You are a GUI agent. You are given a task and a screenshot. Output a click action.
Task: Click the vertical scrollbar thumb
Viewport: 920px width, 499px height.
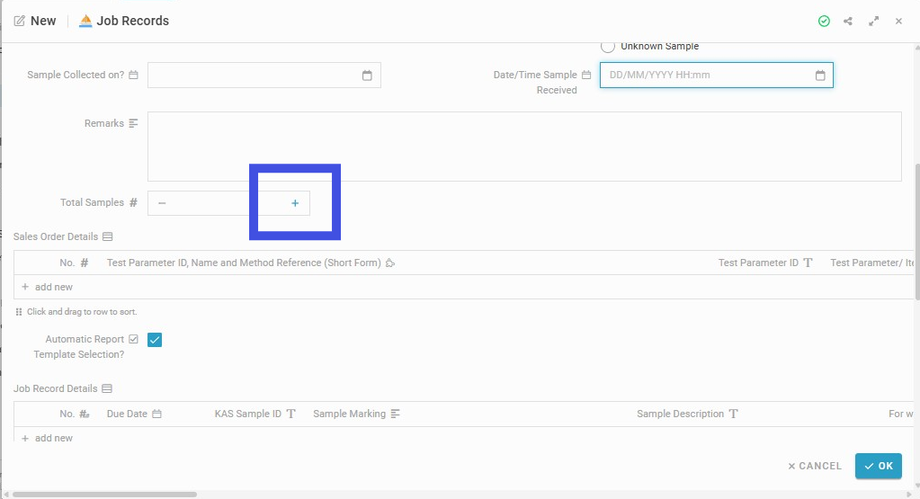click(x=917, y=232)
